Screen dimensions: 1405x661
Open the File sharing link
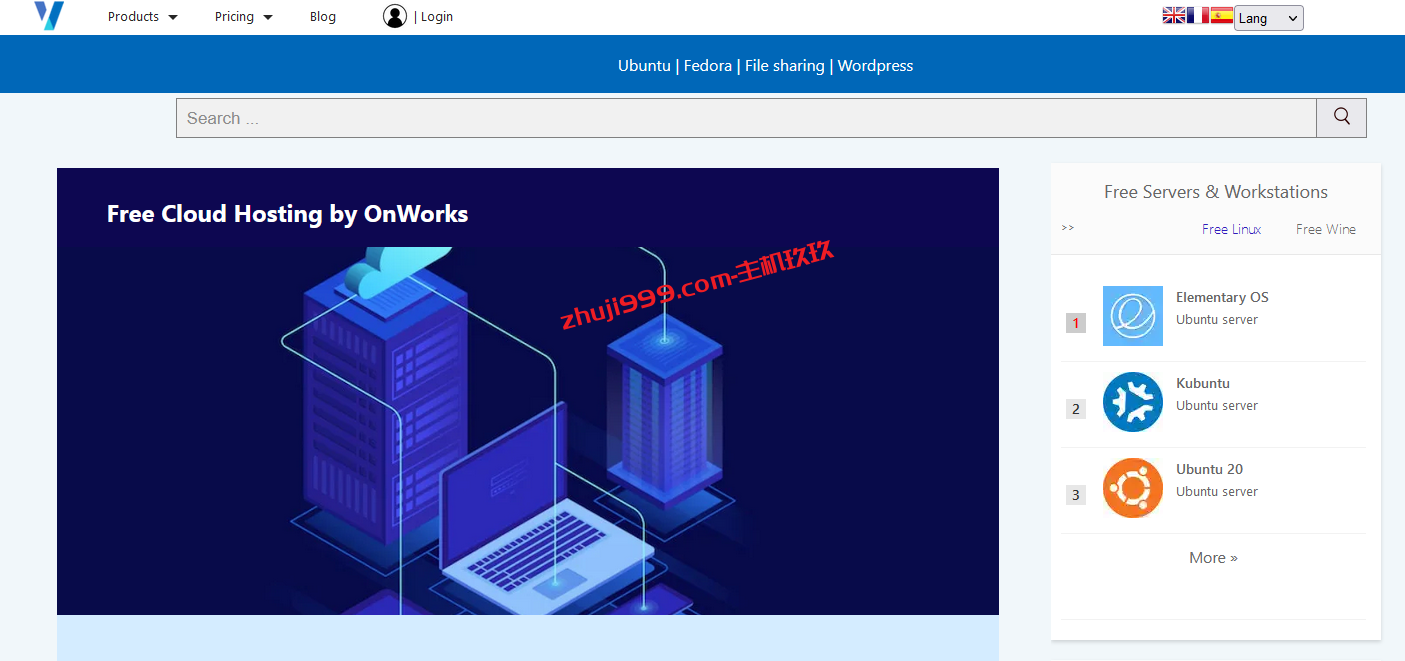click(785, 66)
